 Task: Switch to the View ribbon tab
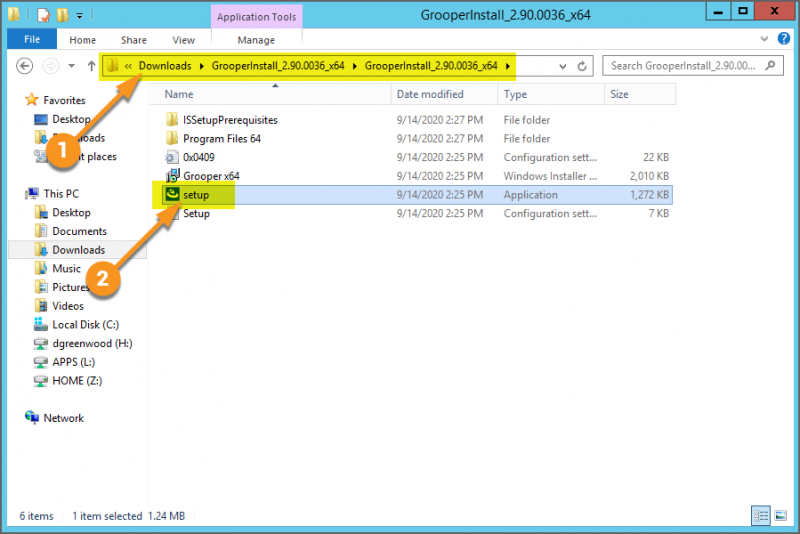pyautogui.click(x=183, y=40)
